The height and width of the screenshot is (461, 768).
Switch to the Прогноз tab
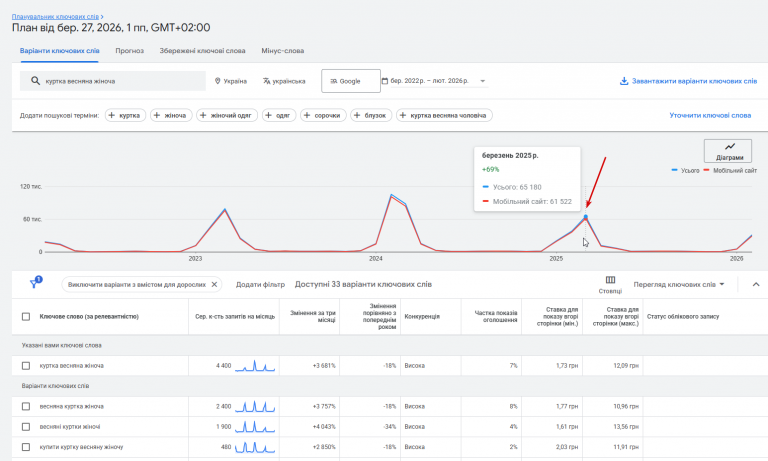129,50
